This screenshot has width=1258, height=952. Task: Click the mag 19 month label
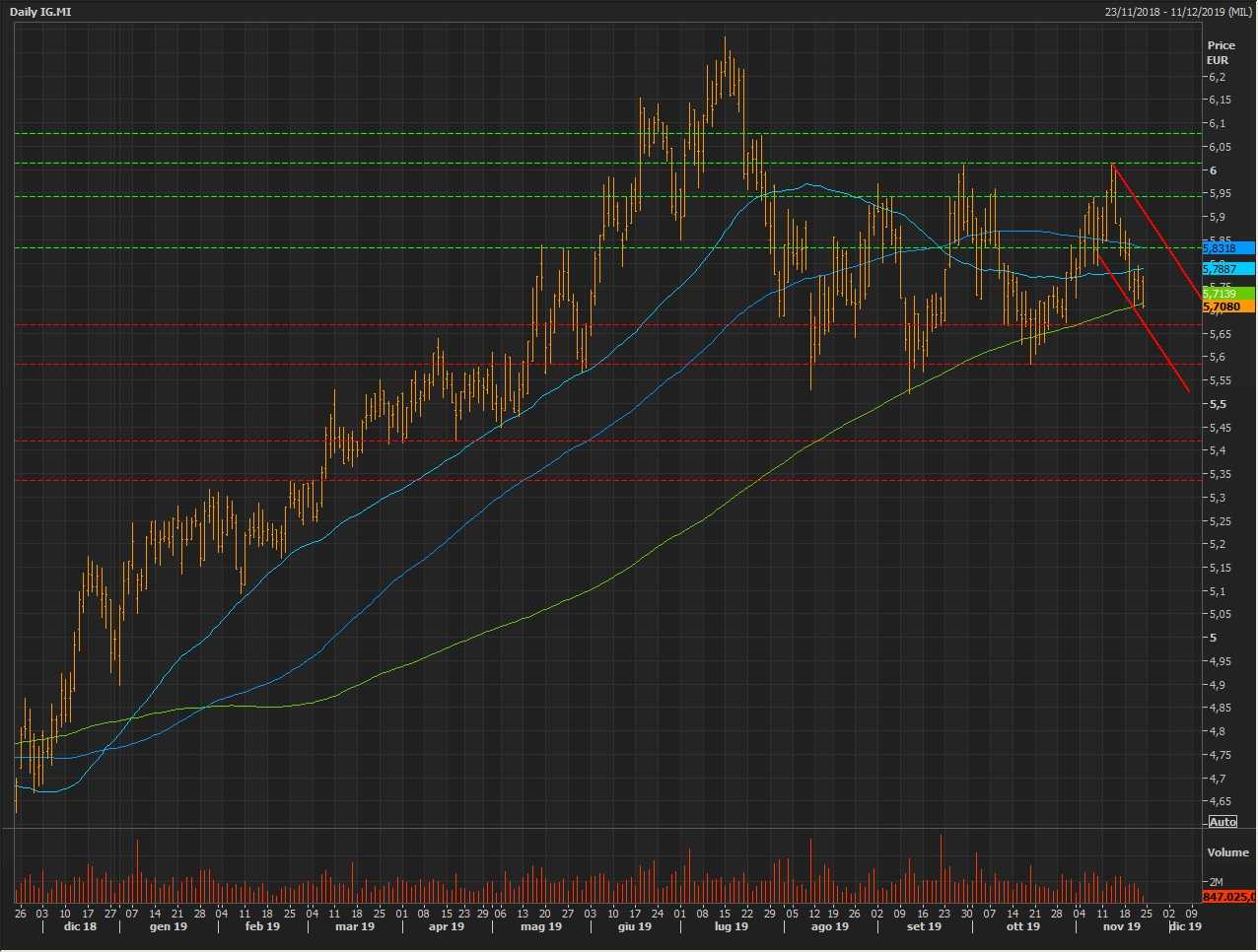[x=541, y=926]
